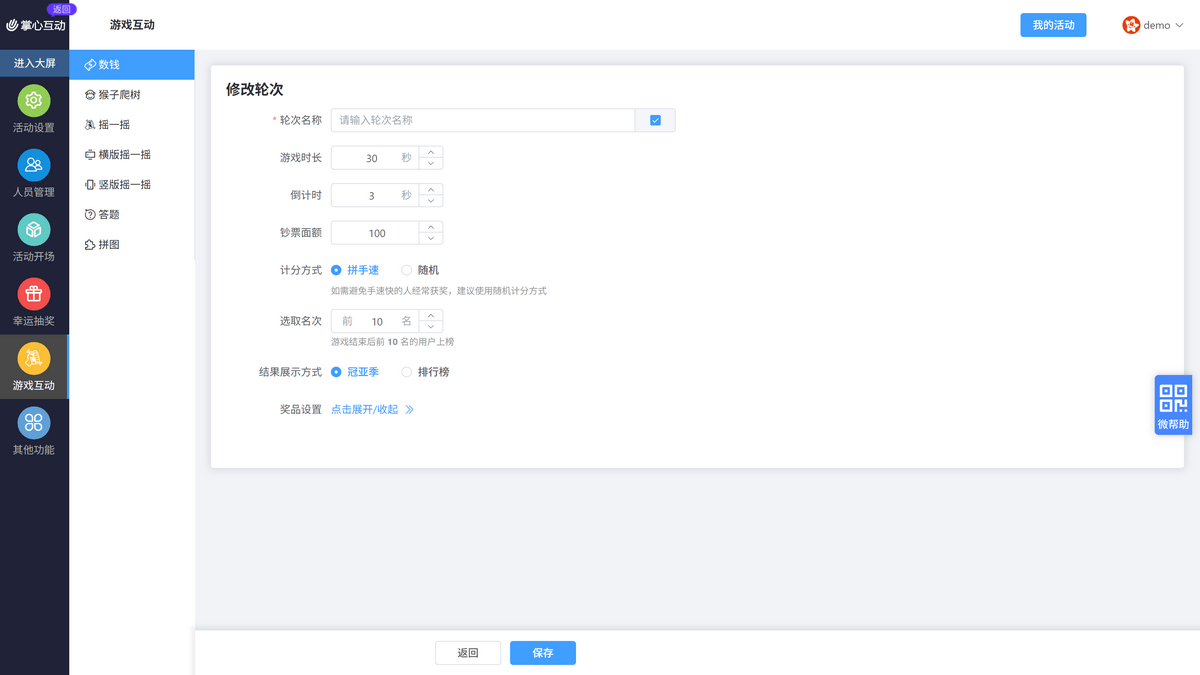Select 横版摇一摇 menu item
The image size is (1200, 675).
(132, 155)
